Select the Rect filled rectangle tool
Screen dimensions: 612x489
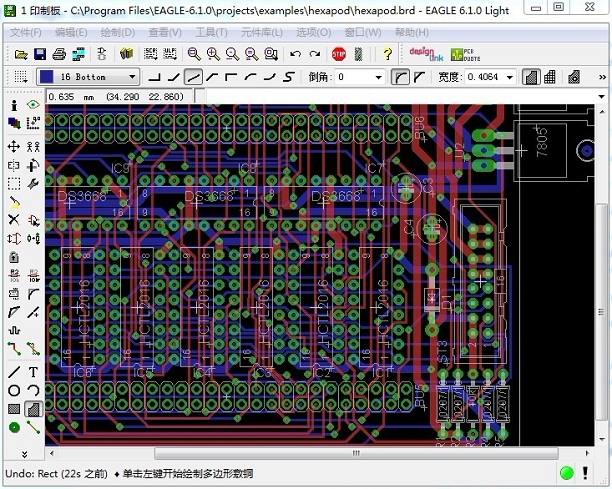(14, 409)
